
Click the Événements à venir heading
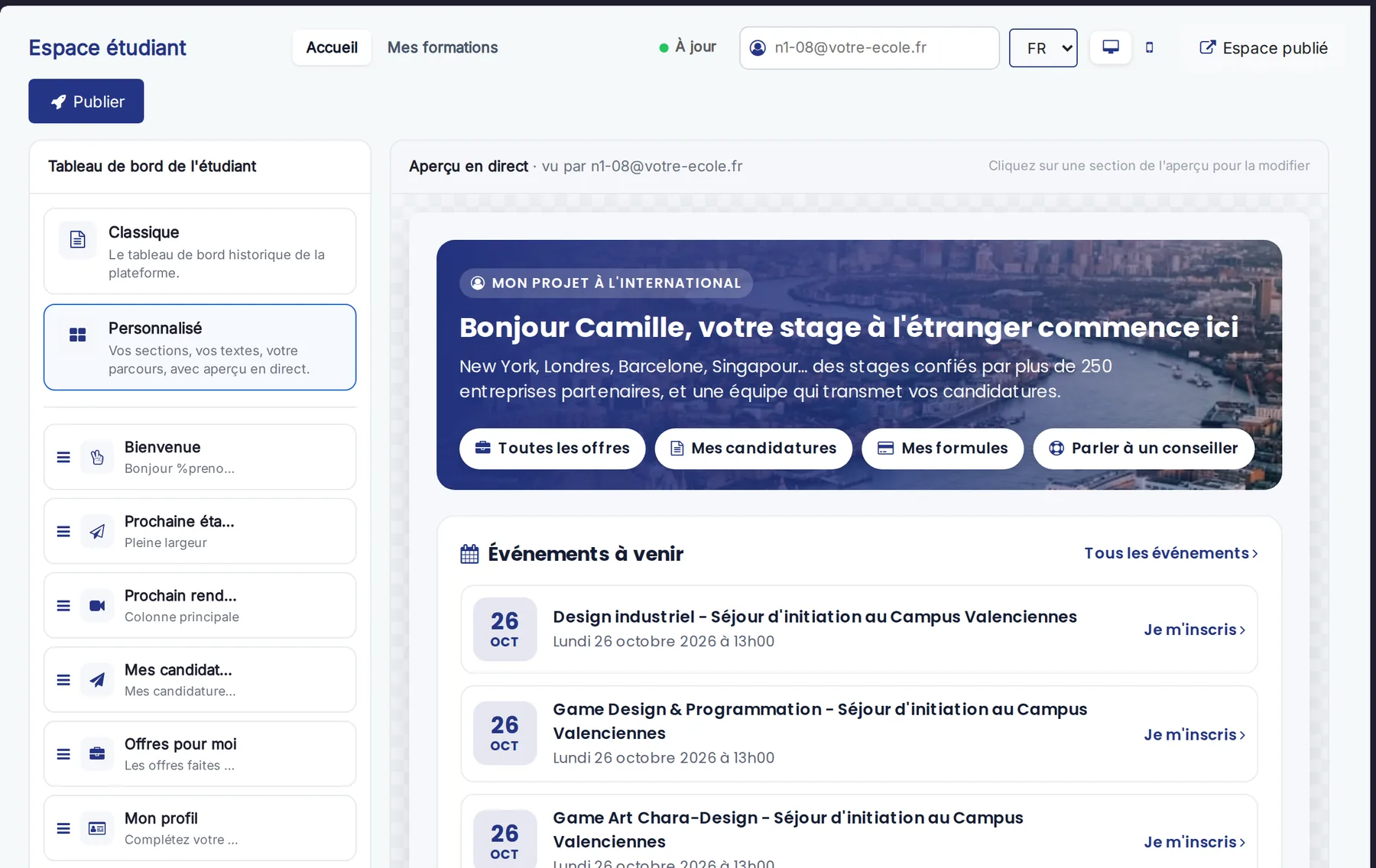pyautogui.click(x=586, y=553)
